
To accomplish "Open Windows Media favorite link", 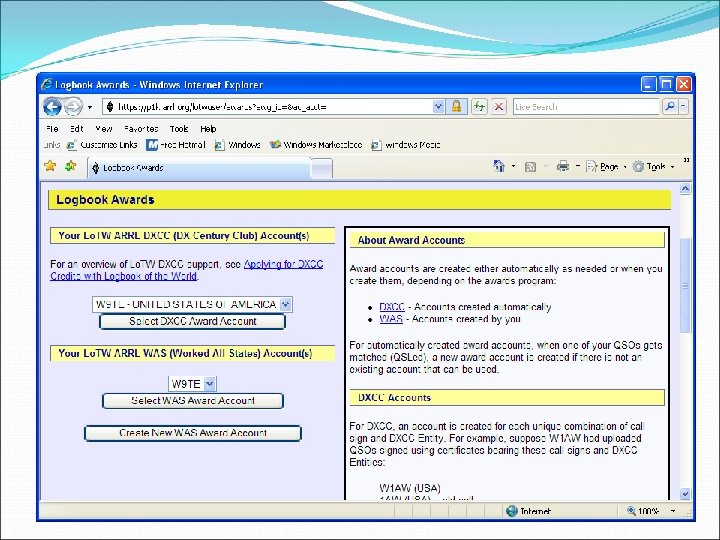I will (x=405, y=145).
